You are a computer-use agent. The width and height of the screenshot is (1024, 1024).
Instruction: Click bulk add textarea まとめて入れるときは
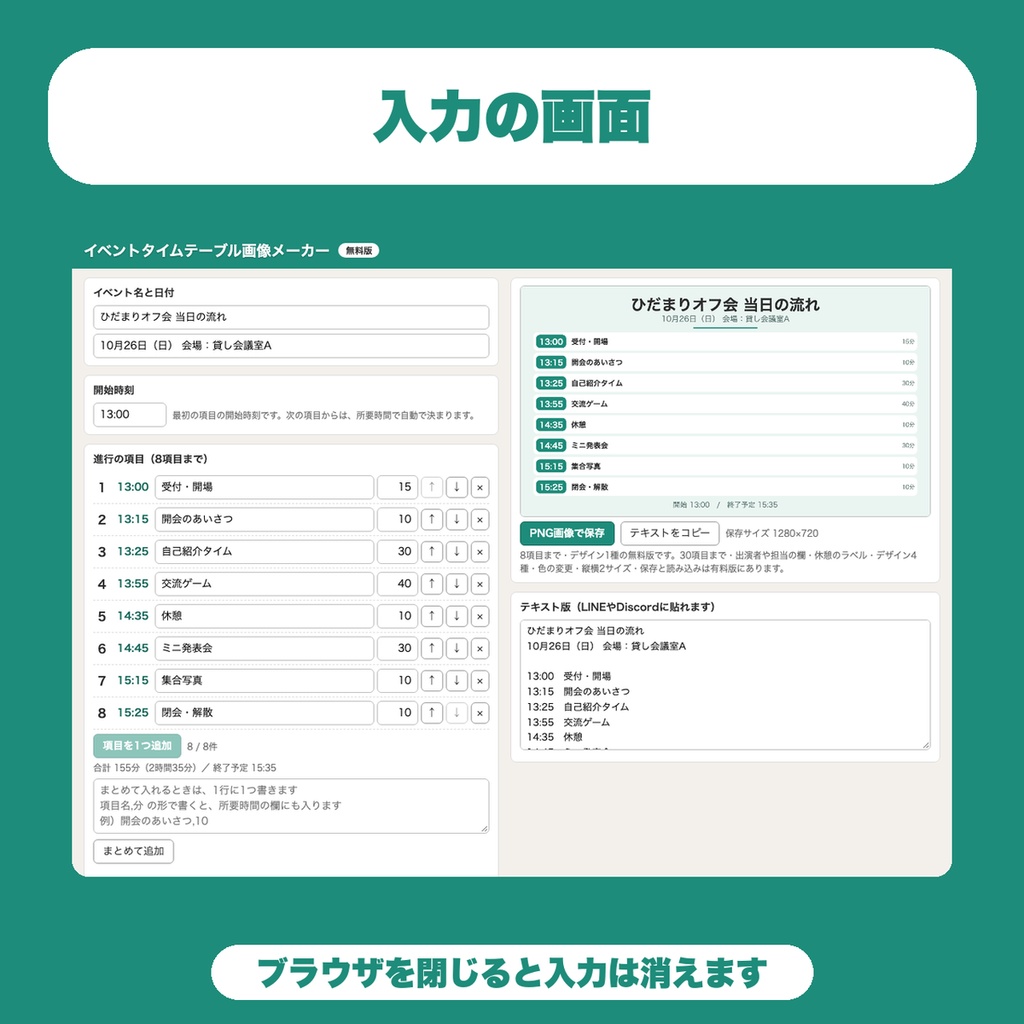coord(291,806)
